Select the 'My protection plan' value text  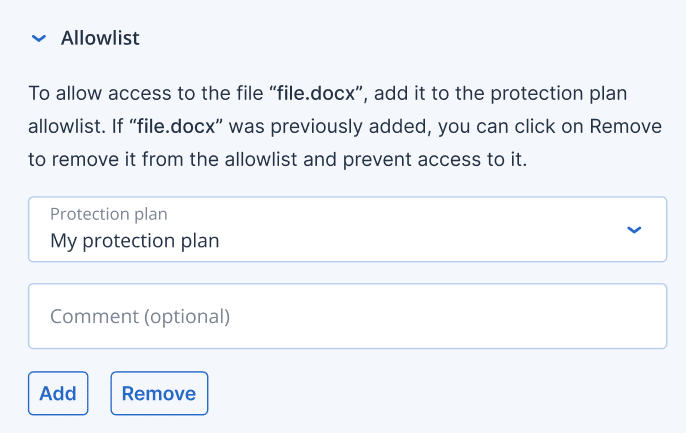[x=135, y=241]
